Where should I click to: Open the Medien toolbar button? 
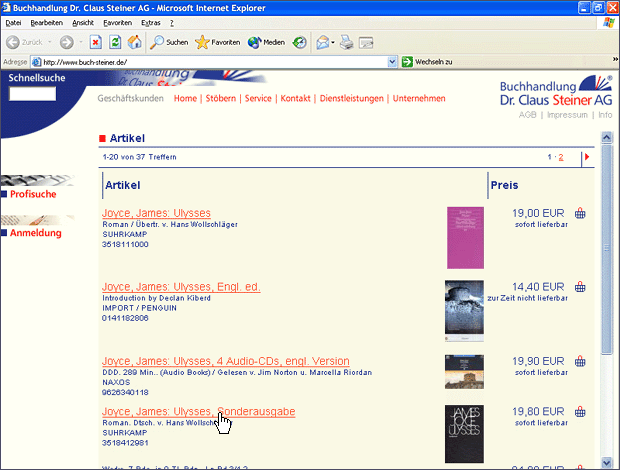pos(266,42)
